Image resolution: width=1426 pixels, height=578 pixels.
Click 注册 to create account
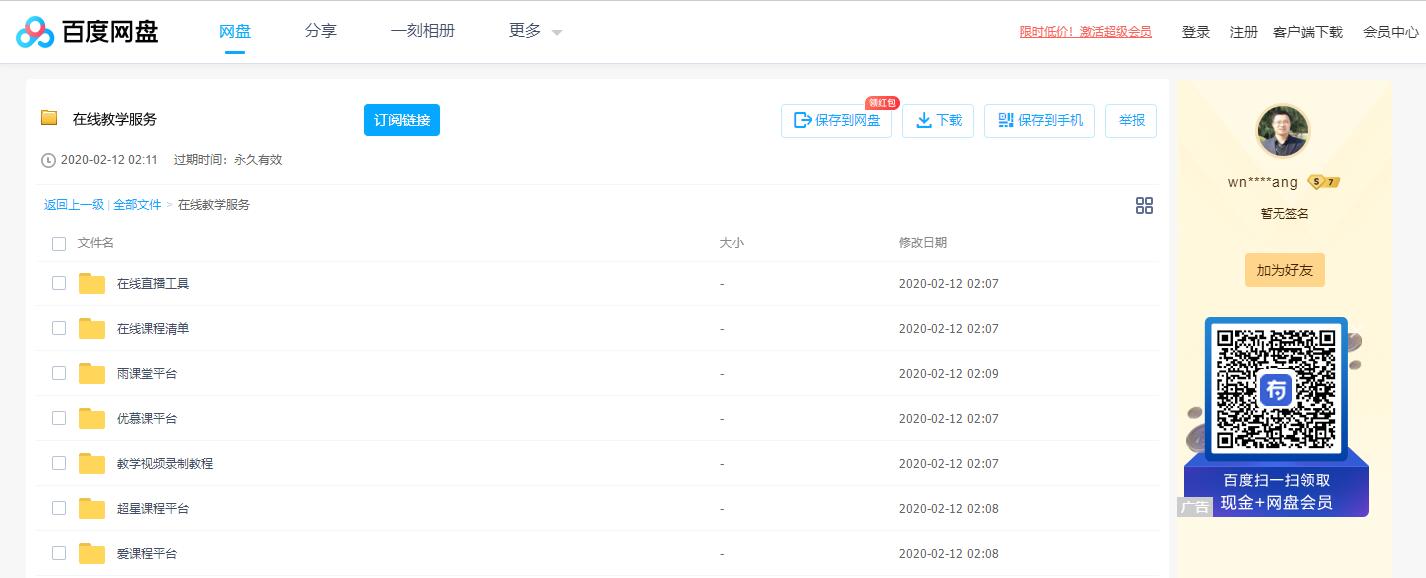point(1244,32)
